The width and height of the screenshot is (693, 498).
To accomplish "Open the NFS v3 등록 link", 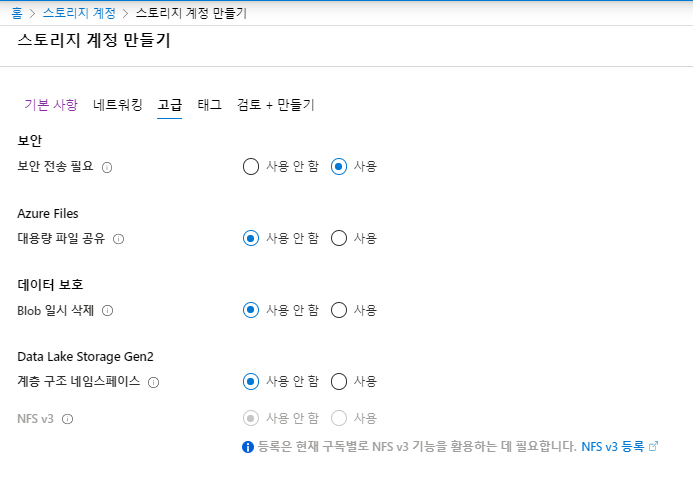I will pyautogui.click(x=613, y=446).
